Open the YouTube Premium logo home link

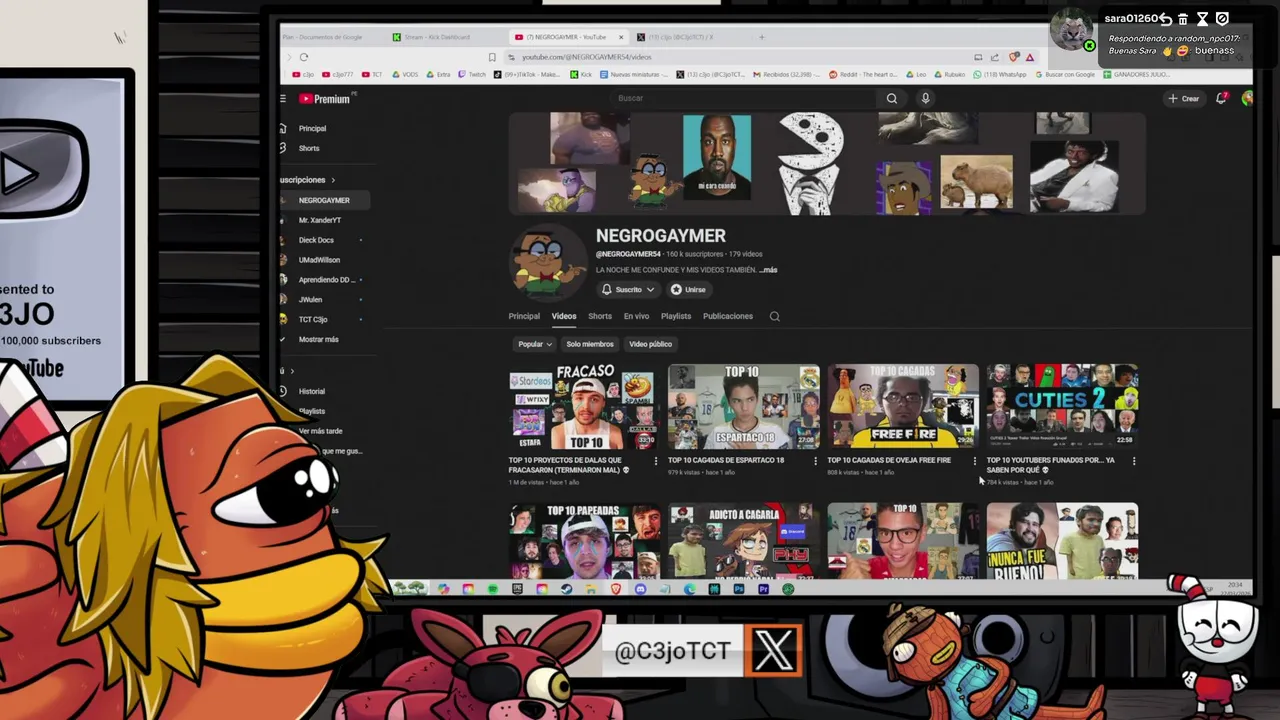pyautogui.click(x=327, y=99)
